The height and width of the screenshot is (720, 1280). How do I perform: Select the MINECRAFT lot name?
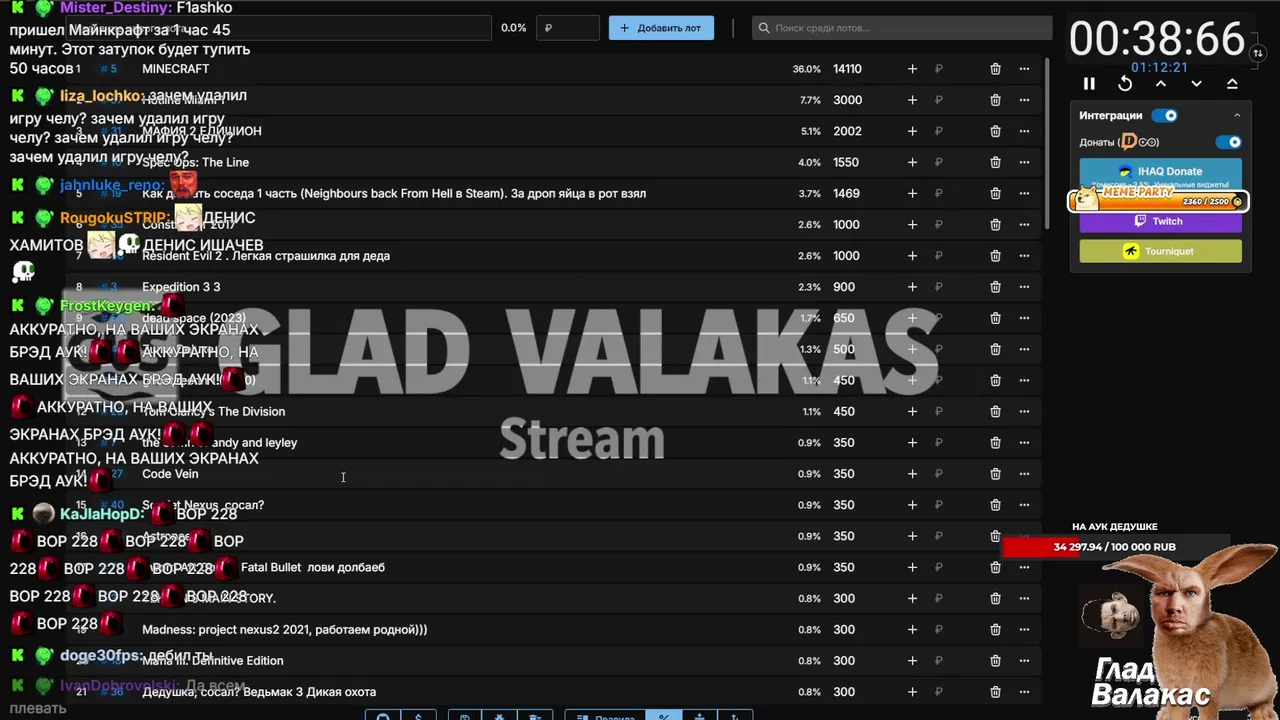pyautogui.click(x=175, y=69)
